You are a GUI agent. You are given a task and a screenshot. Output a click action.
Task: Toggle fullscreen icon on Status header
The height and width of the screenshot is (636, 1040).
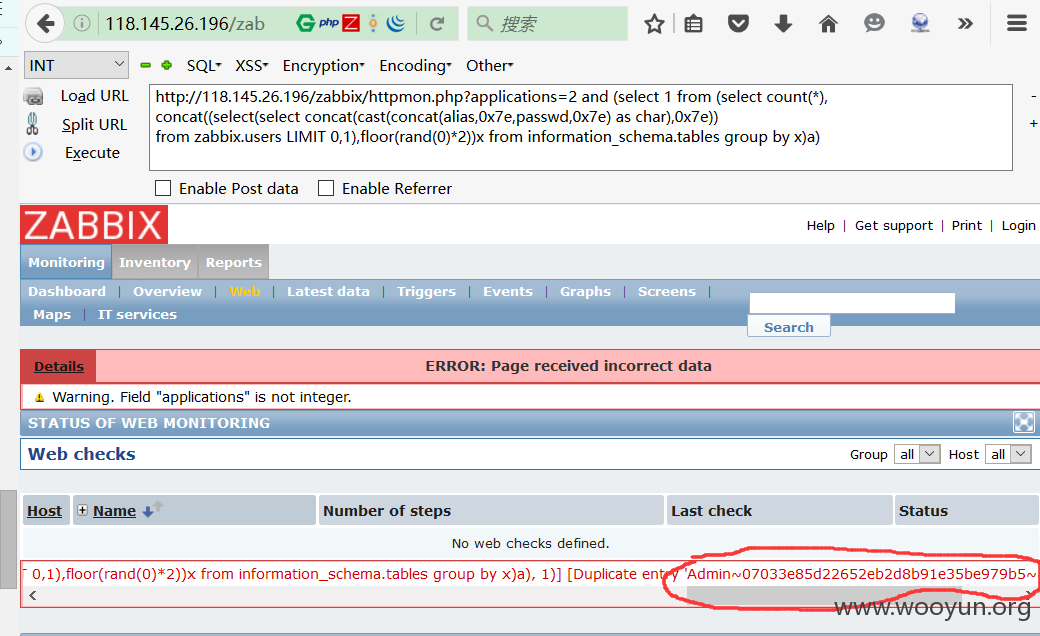[x=1023, y=422]
